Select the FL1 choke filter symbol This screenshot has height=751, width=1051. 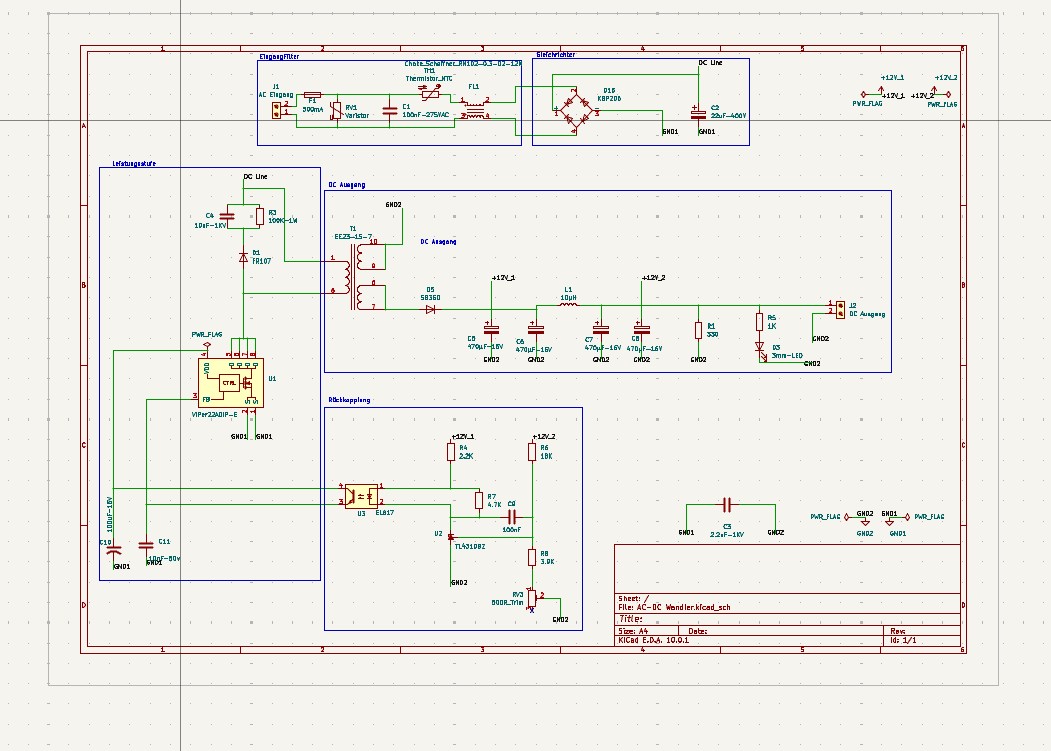pyautogui.click(x=475, y=110)
